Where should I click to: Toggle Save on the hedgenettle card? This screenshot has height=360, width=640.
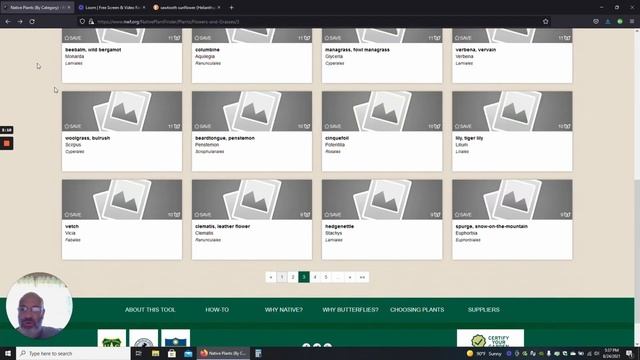click(x=333, y=214)
